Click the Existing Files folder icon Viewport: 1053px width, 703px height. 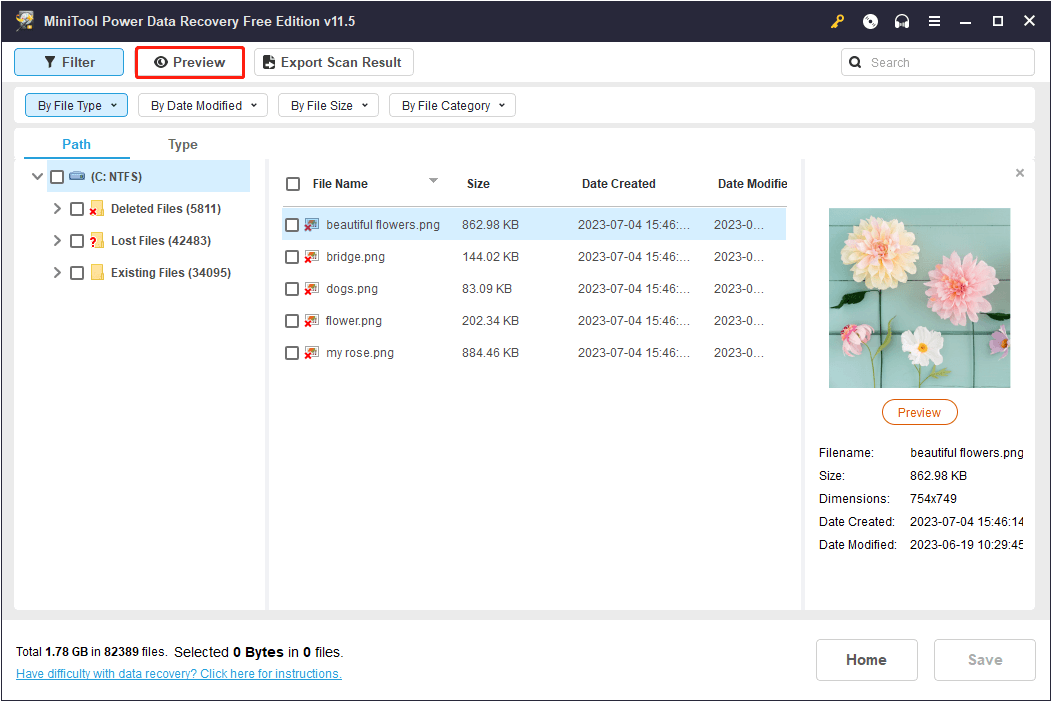point(97,273)
